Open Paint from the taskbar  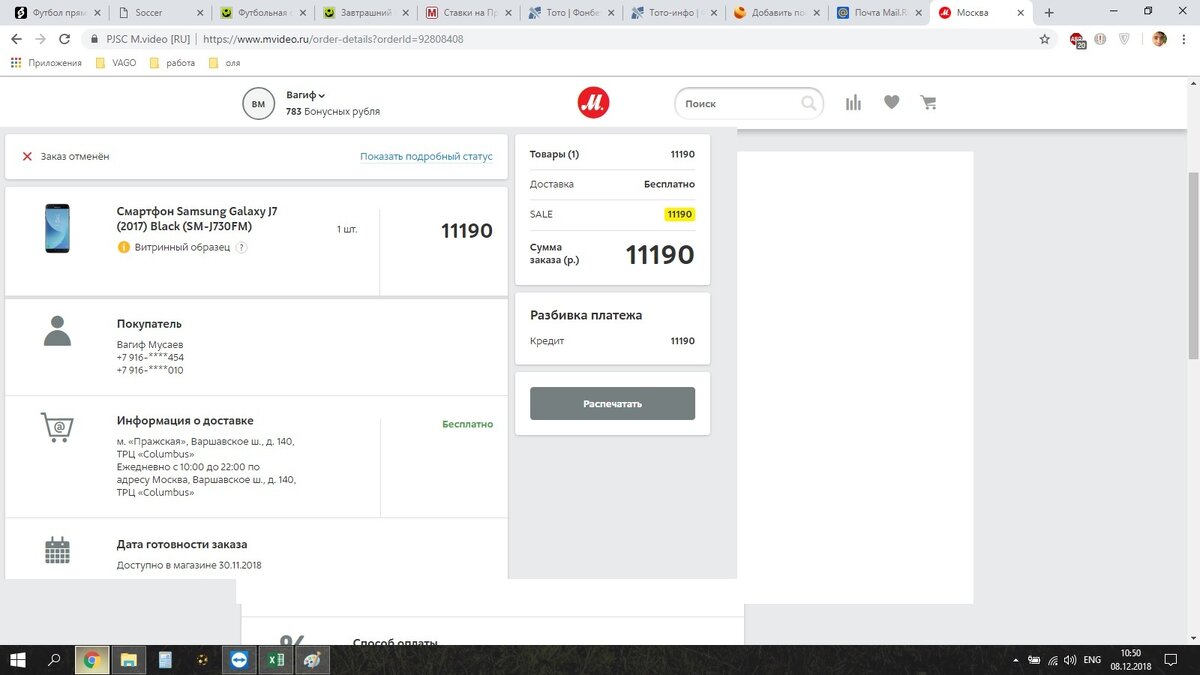pos(310,660)
